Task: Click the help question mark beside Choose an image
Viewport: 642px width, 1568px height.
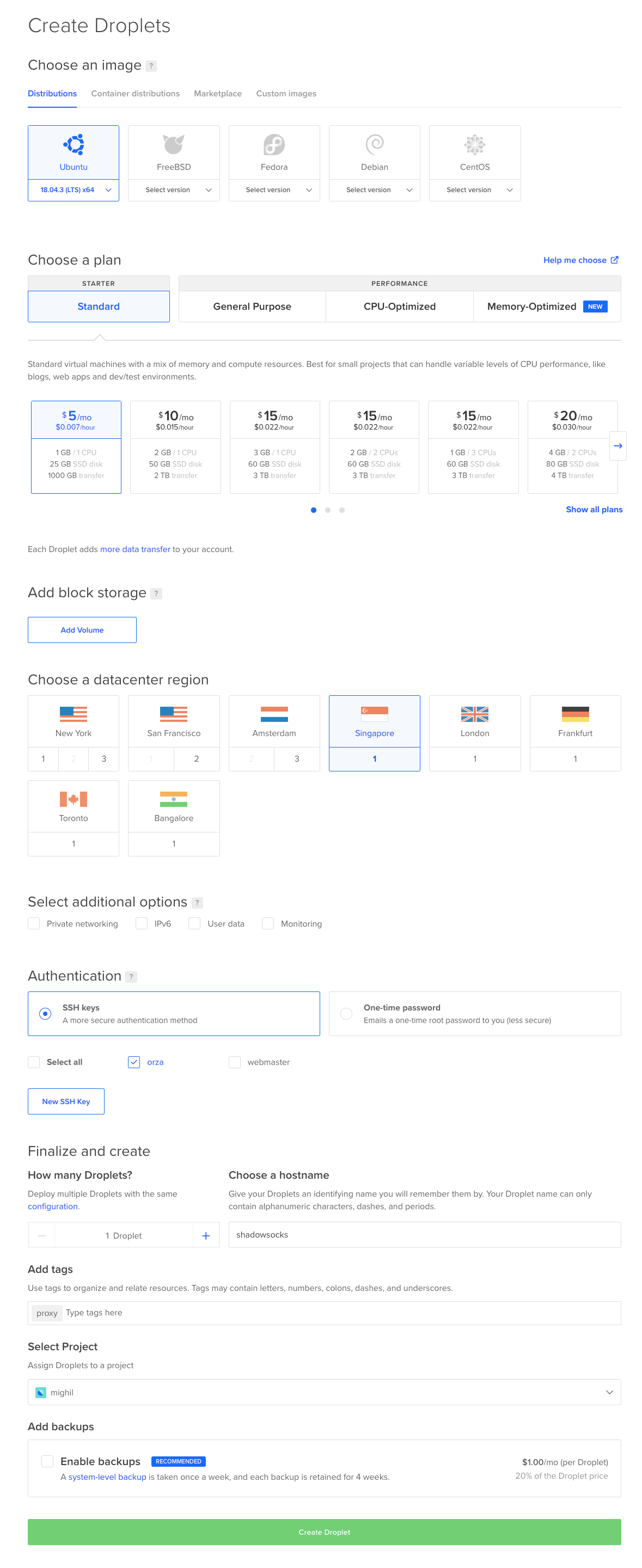Action: 151,66
